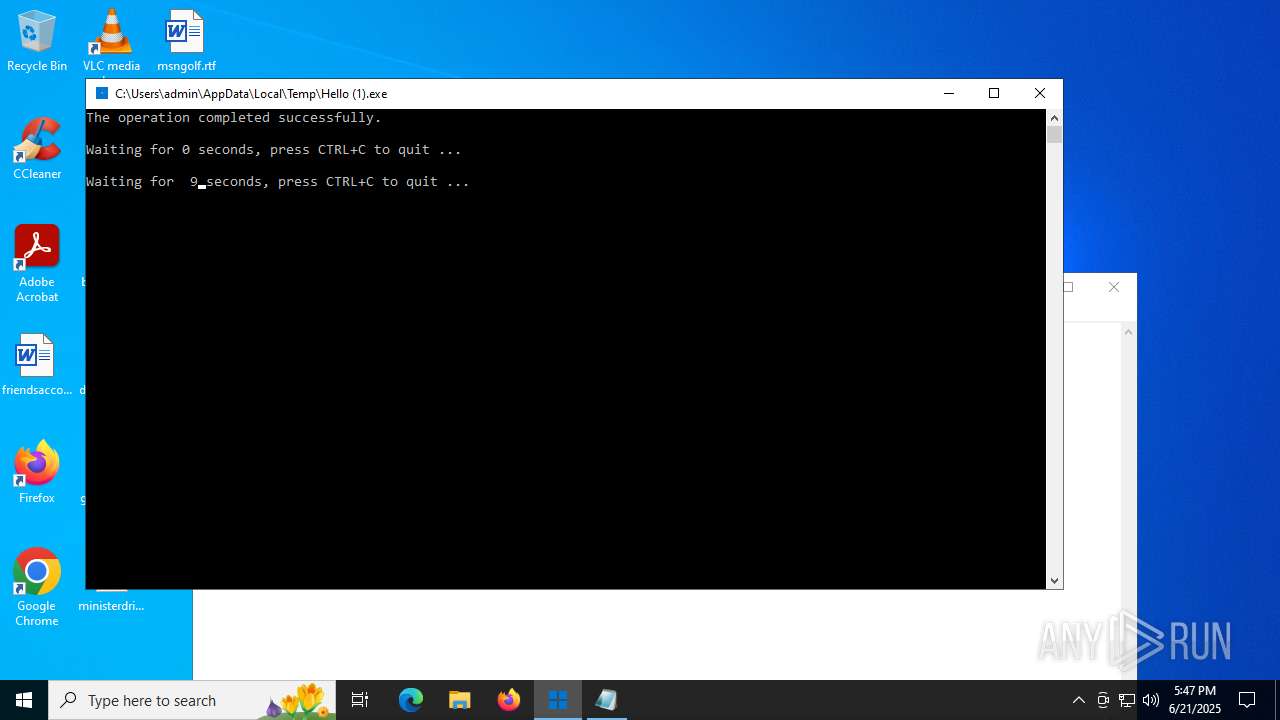Minimize the Hello (1).exe console window
Viewport: 1280px width, 720px height.
[948, 93]
